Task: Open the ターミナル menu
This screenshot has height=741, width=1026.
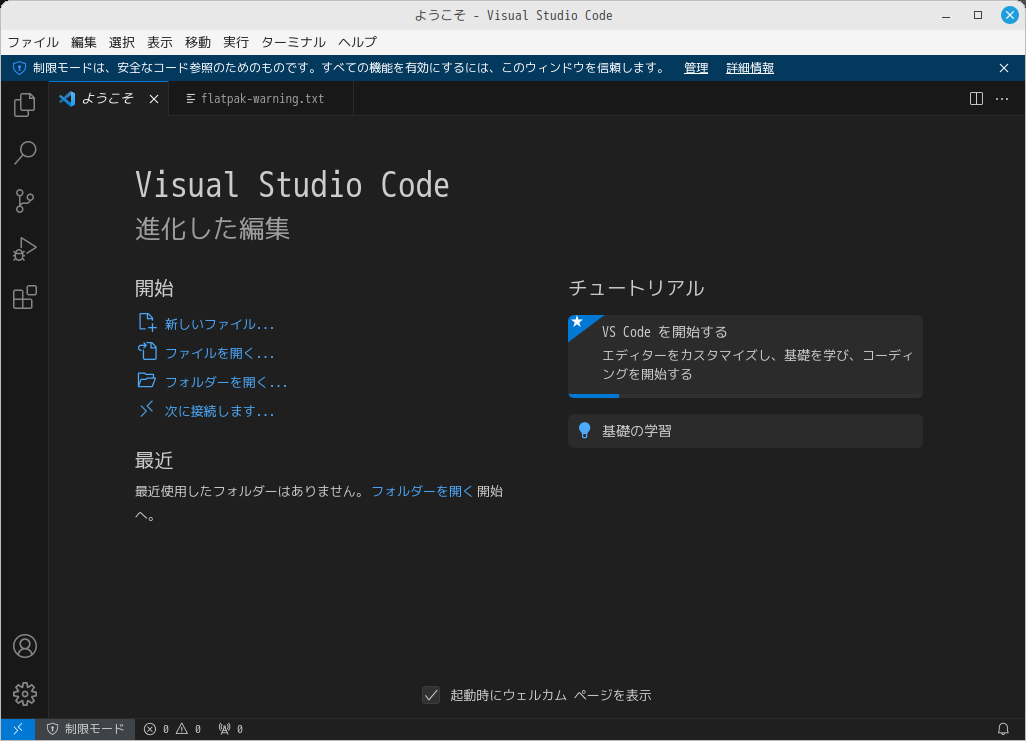Action: coord(293,43)
